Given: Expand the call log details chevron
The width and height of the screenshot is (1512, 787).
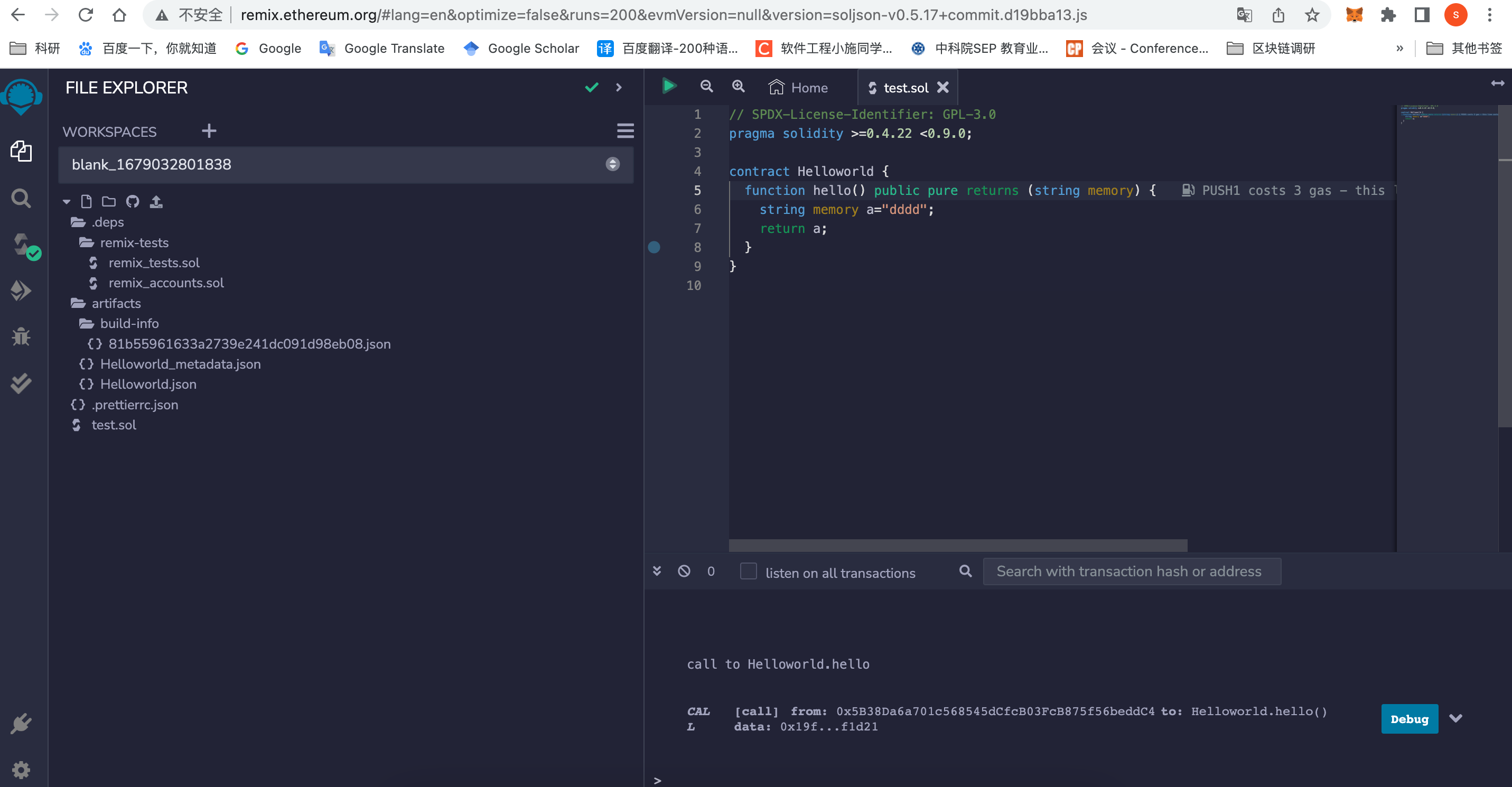Looking at the screenshot, I should pyautogui.click(x=1455, y=718).
